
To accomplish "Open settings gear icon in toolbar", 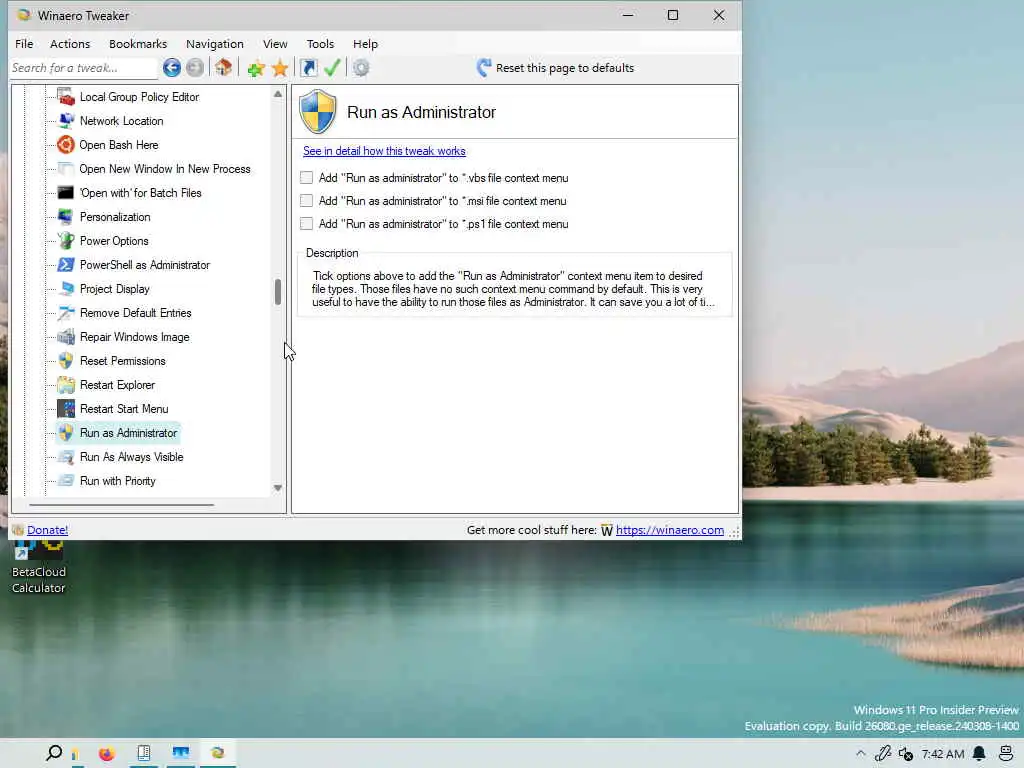I will [x=361, y=68].
